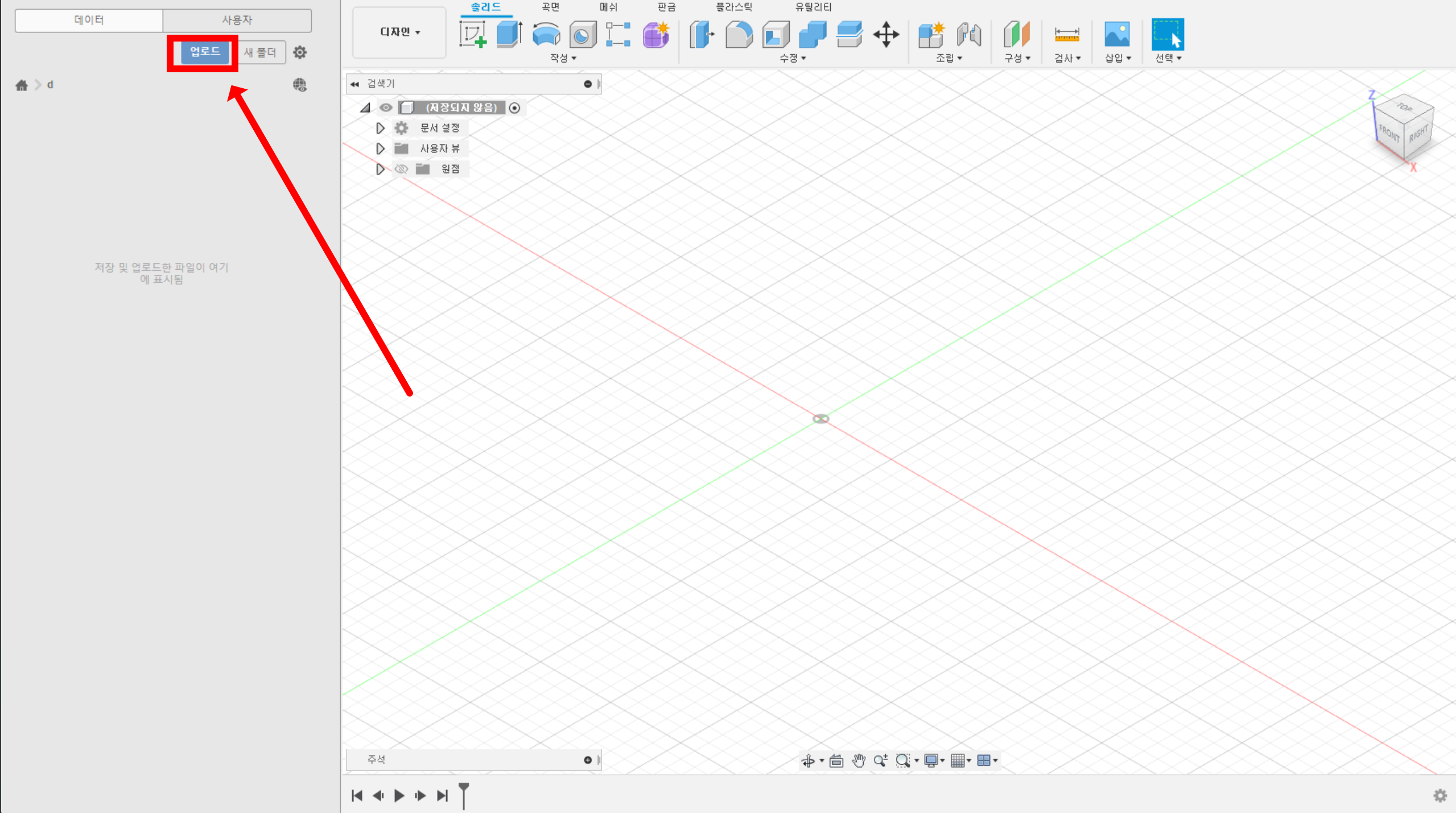1456x813 pixels.
Task: Toggle visibility eye of unsaved root component
Action: click(x=386, y=108)
